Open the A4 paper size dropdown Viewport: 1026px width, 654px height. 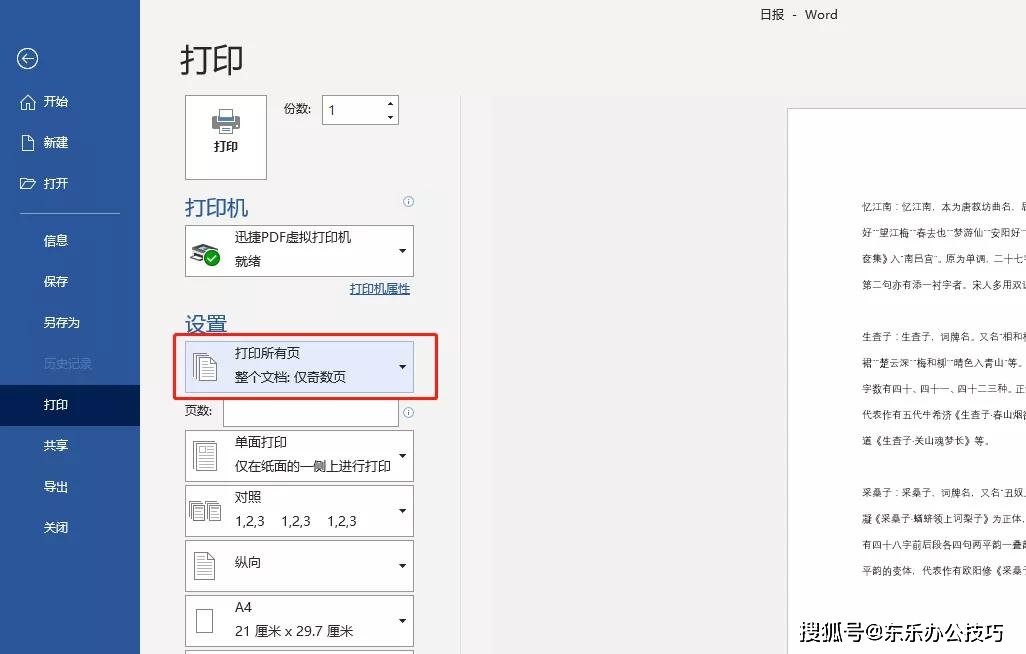tap(299, 621)
